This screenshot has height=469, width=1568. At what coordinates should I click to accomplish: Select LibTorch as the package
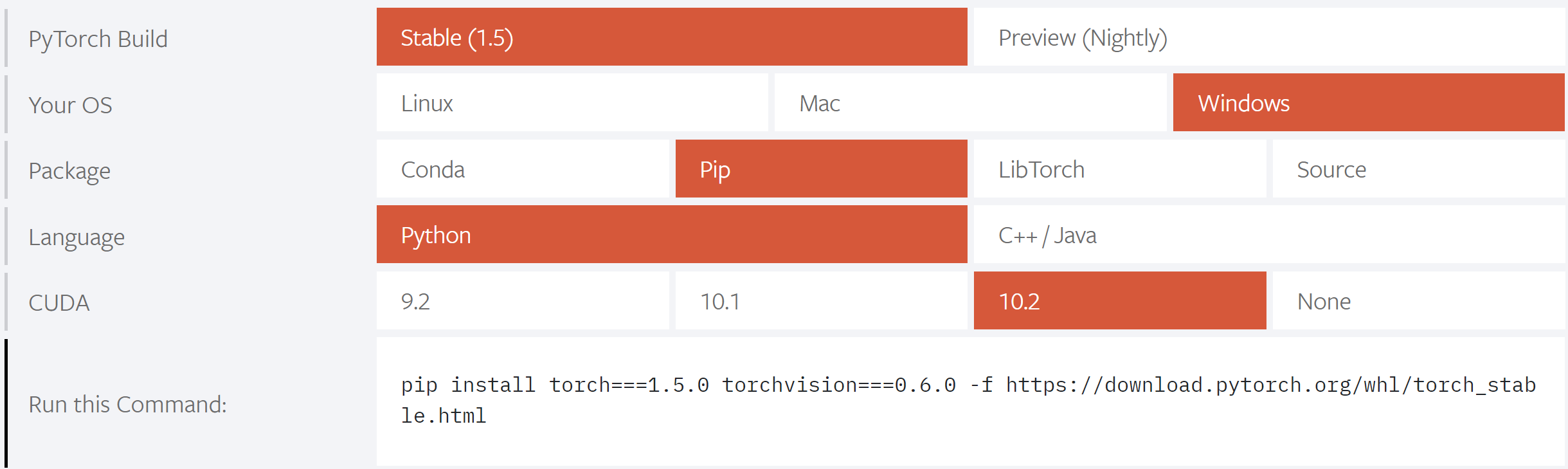(1119, 169)
